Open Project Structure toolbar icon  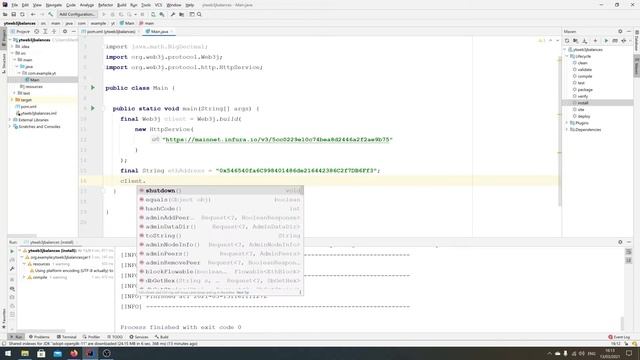(182, 14)
